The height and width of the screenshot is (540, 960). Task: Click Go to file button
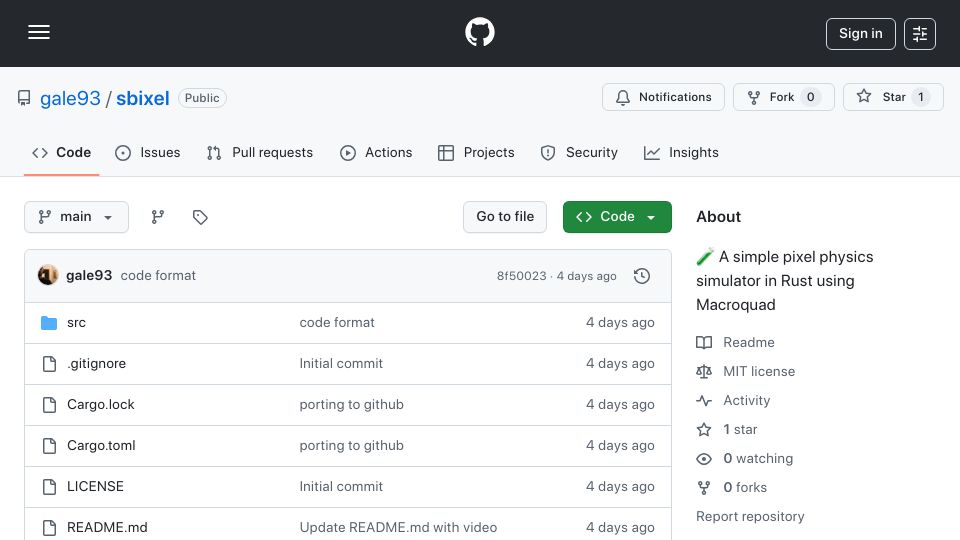[x=504, y=217]
